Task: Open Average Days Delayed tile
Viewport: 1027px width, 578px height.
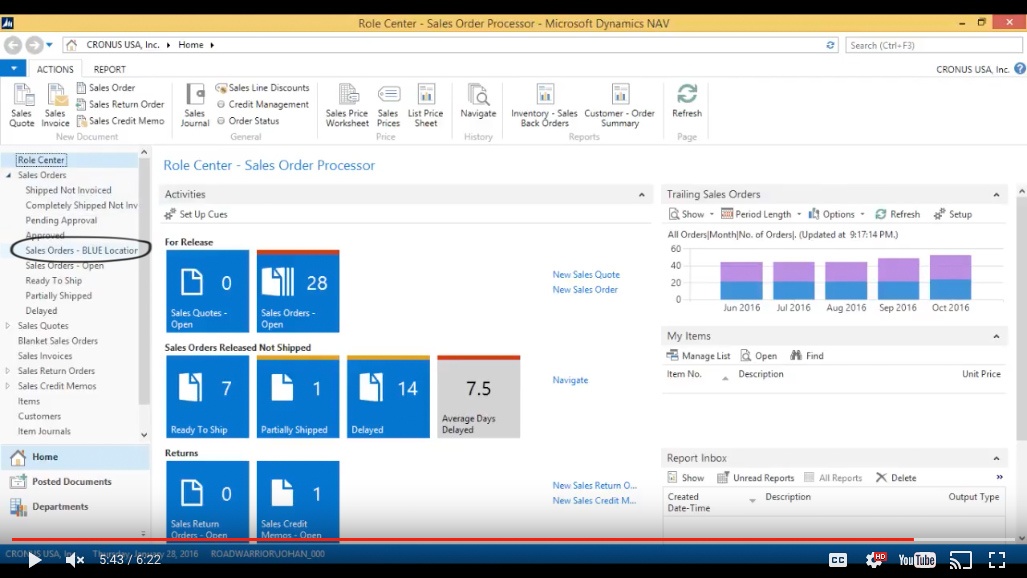Action: point(479,396)
